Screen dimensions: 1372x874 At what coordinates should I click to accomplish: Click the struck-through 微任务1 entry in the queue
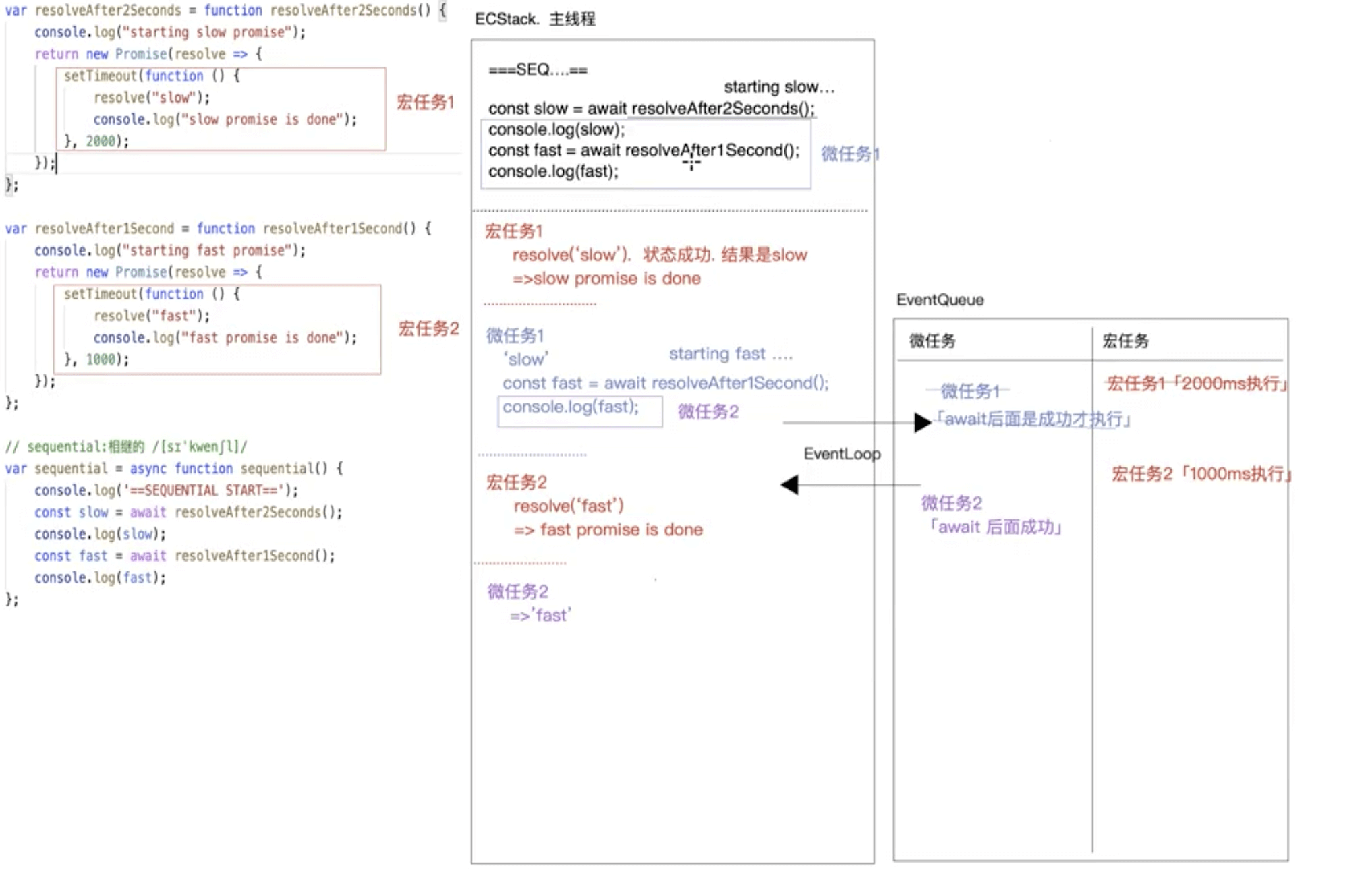[x=969, y=390]
